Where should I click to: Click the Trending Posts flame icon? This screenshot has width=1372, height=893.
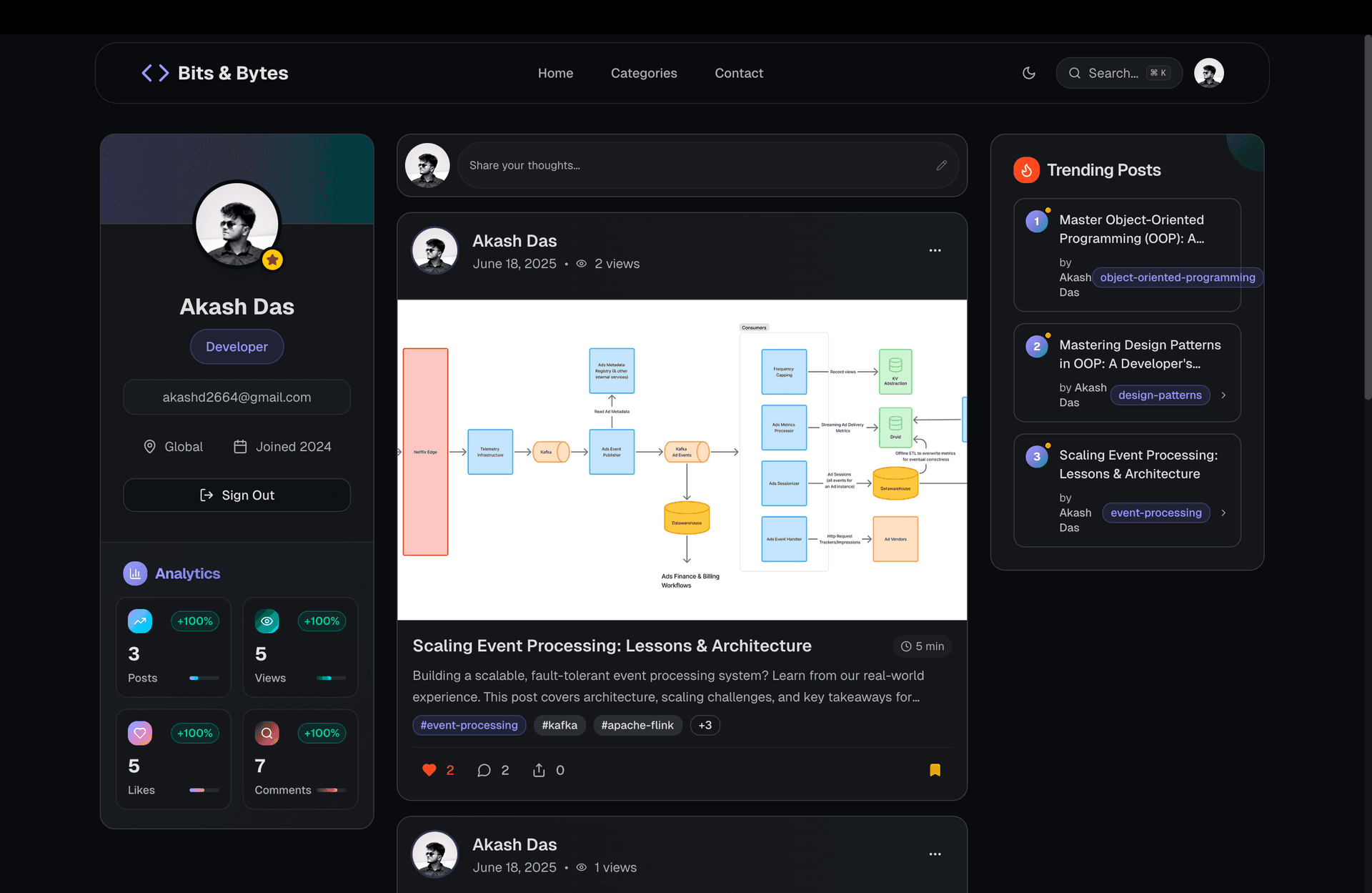[1026, 170]
